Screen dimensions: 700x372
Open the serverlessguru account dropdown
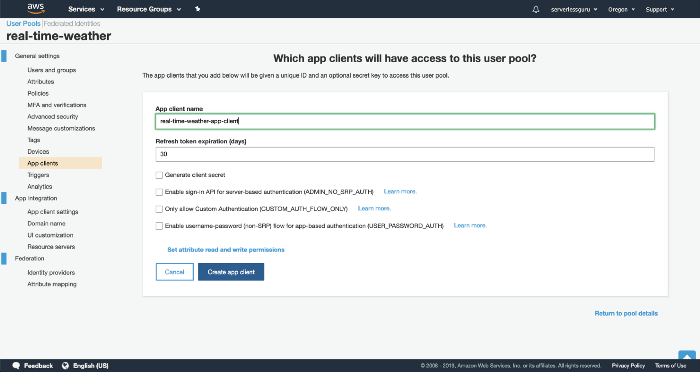pos(574,9)
